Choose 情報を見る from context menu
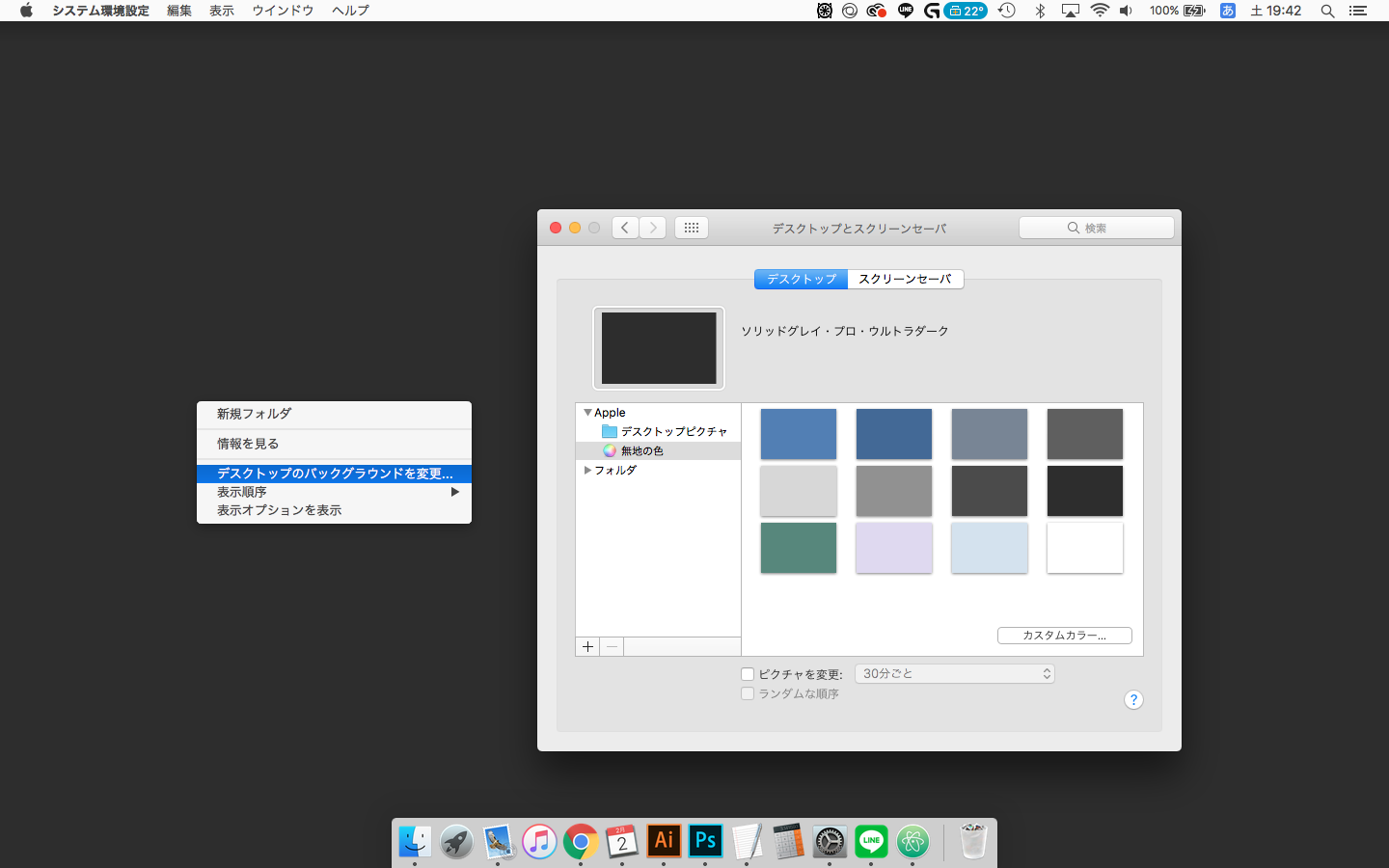 pyautogui.click(x=248, y=444)
